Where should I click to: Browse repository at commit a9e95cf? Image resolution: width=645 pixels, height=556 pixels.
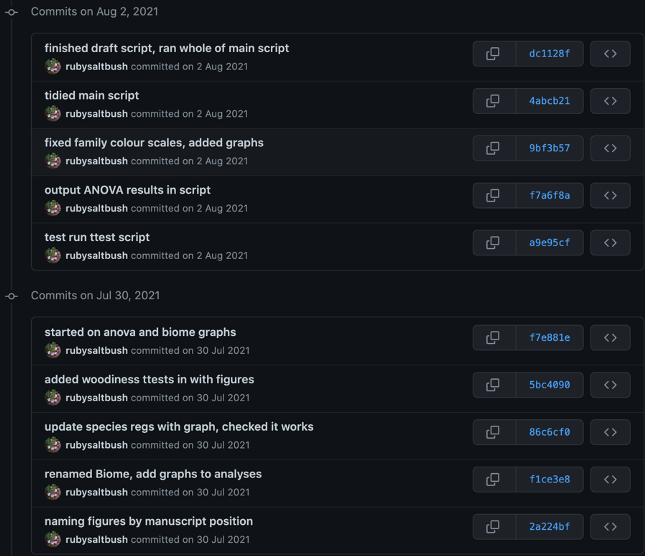coord(610,242)
